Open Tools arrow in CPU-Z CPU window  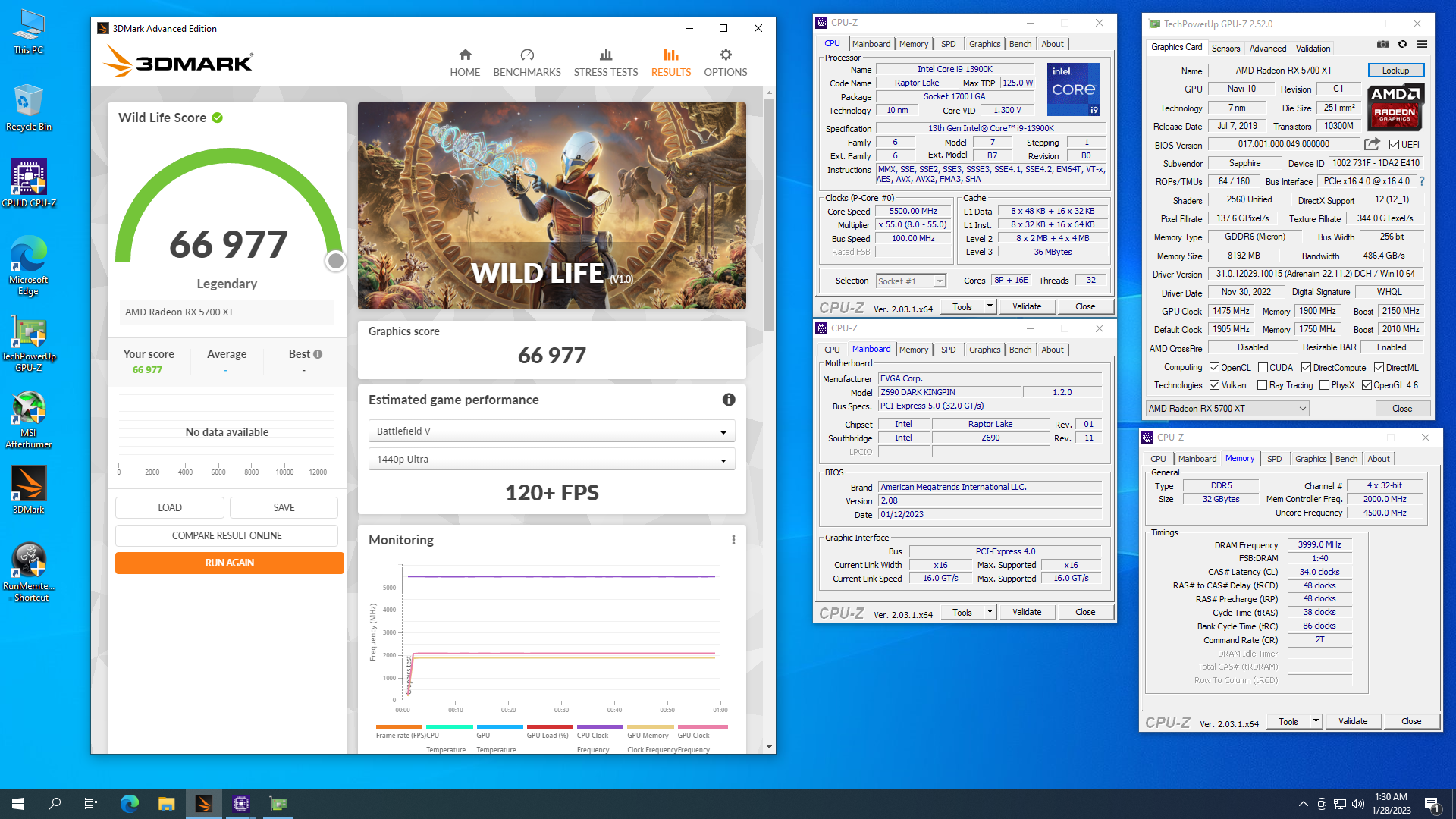click(x=990, y=306)
